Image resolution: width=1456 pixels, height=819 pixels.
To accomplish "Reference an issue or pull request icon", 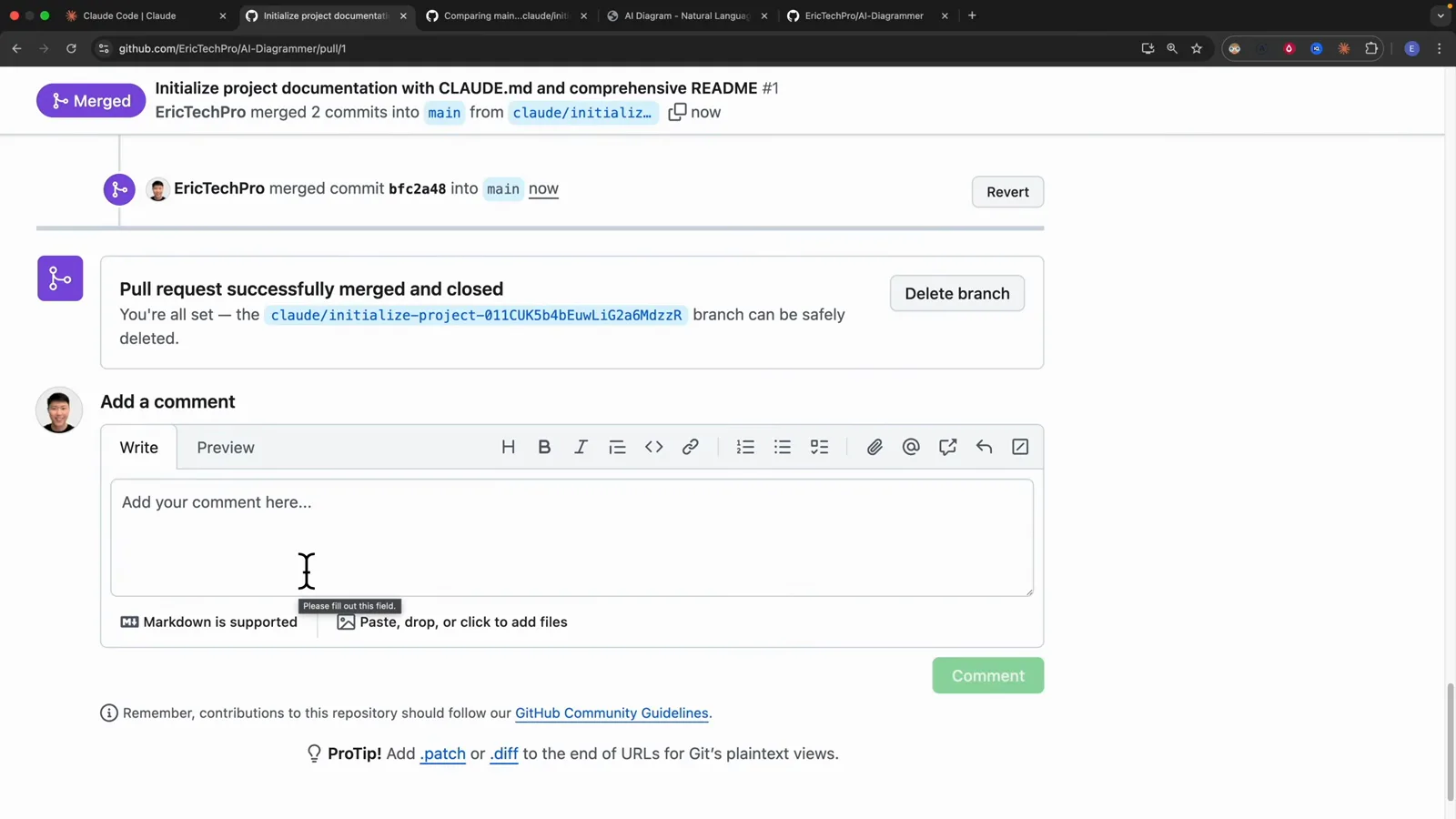I will (947, 447).
